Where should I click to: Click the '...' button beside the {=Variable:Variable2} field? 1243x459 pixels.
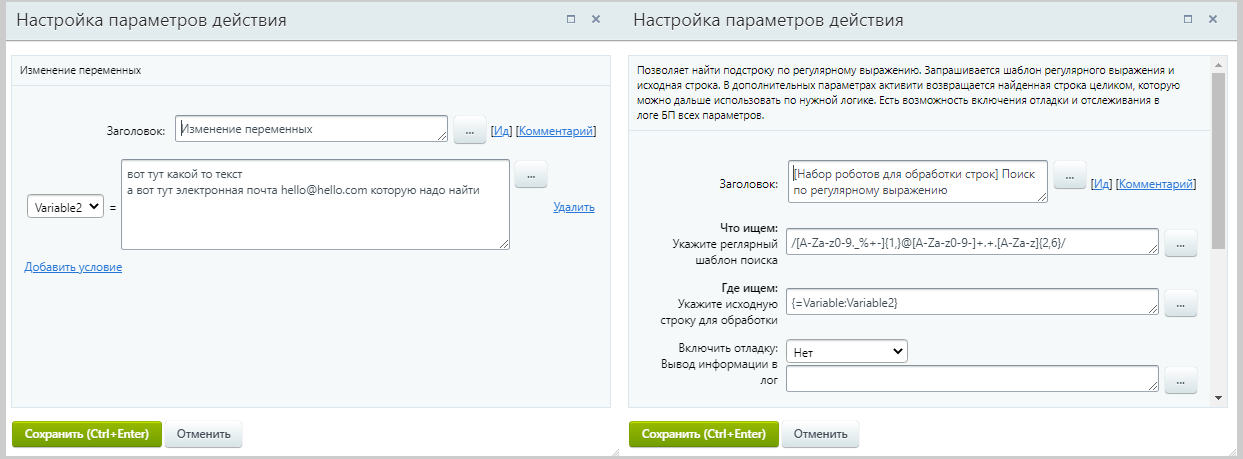tap(1180, 303)
